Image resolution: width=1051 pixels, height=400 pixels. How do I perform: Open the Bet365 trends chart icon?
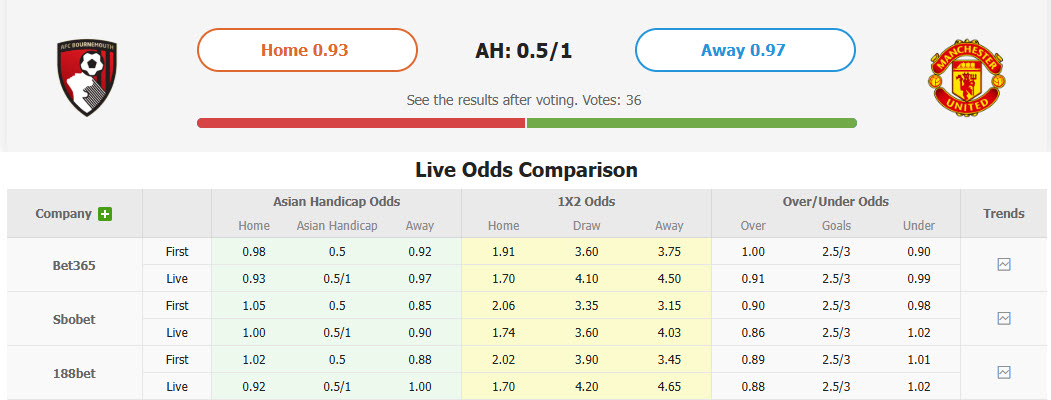pos(1004,265)
